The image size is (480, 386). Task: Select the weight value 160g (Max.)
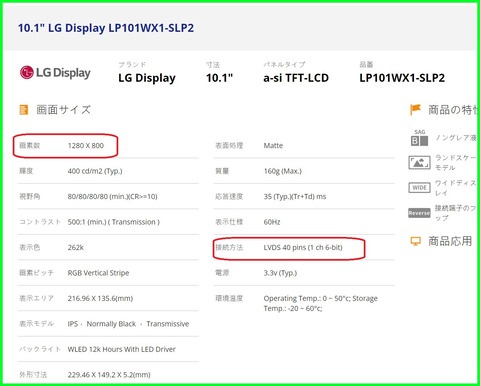click(283, 171)
